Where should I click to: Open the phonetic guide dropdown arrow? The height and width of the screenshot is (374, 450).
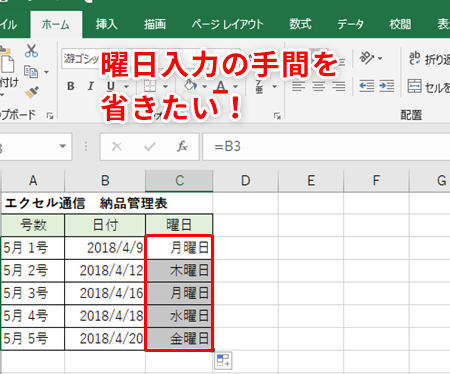coord(275,87)
